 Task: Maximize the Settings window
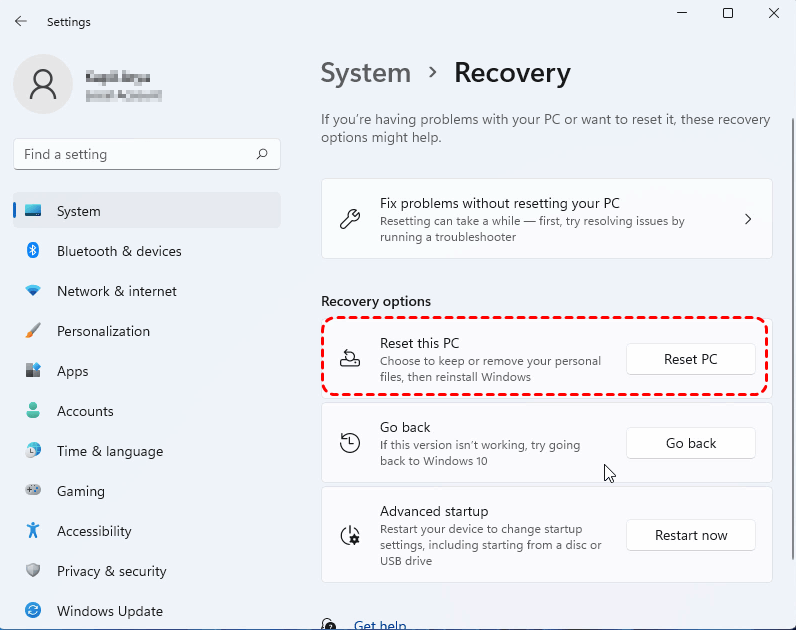pos(728,13)
